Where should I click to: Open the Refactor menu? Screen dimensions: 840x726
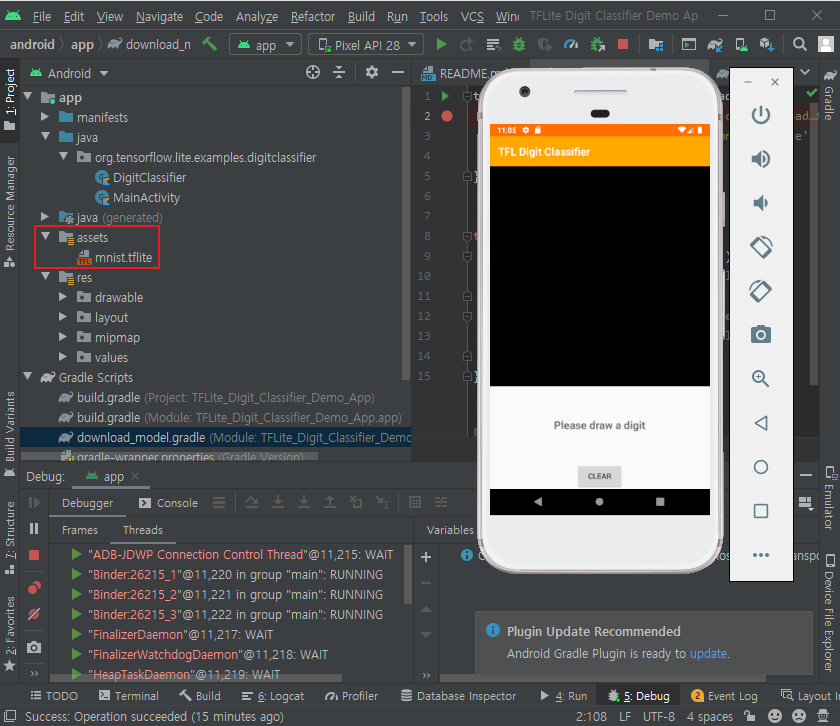(x=313, y=17)
